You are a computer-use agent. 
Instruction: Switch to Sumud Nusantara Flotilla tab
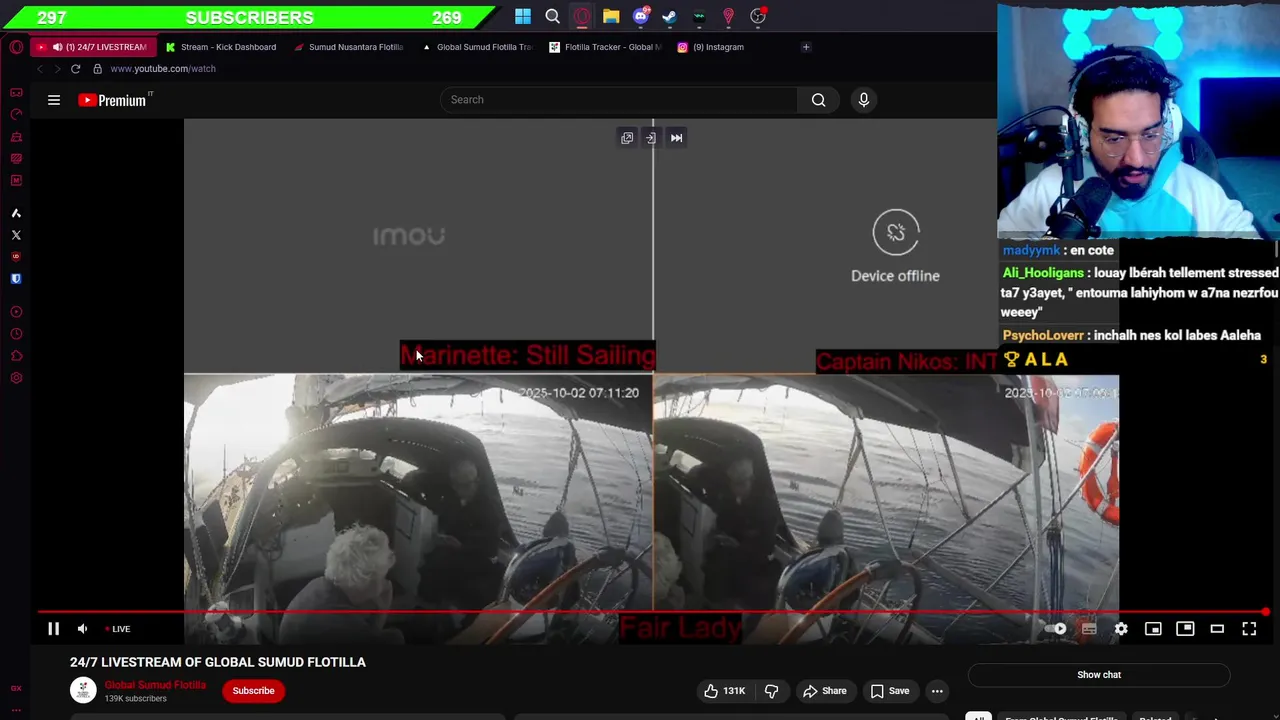(x=349, y=47)
